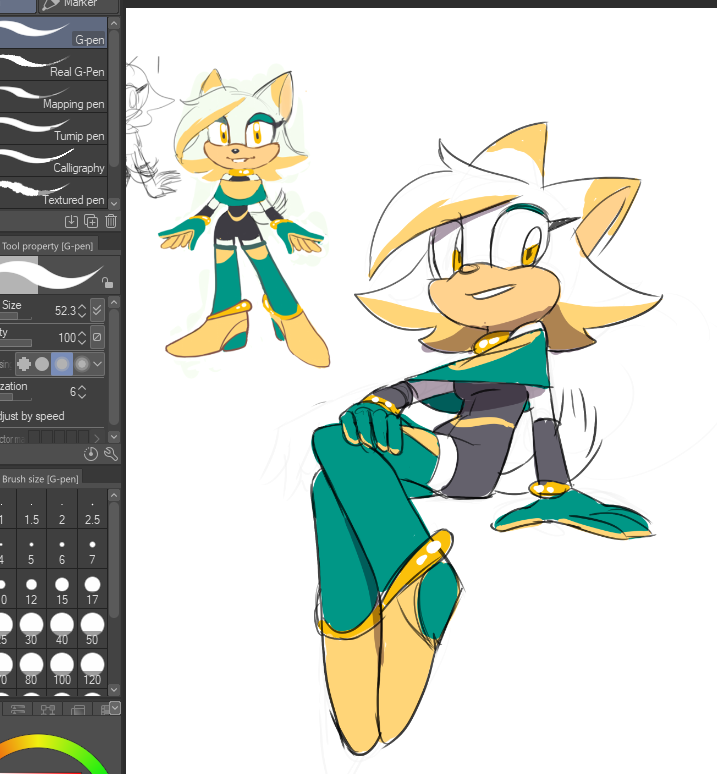Click the duplicate sub tool icon
Viewport: 717px width, 774px height.
pos(91,221)
